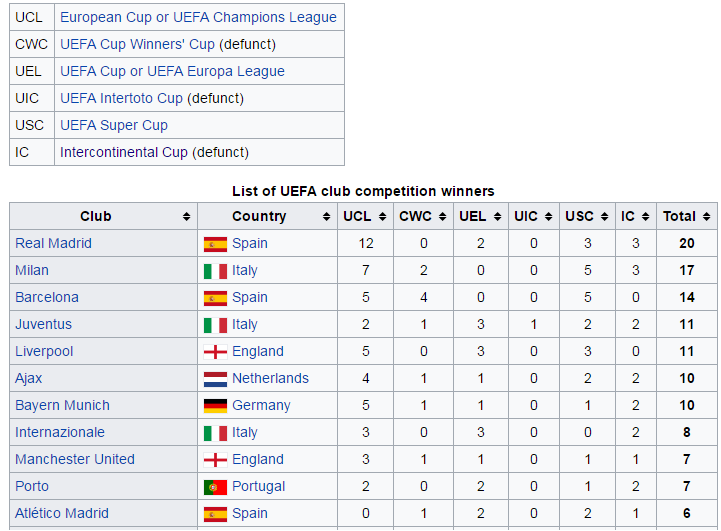Click the UCL column sort arrows
The height and width of the screenshot is (531, 721).
(382, 217)
